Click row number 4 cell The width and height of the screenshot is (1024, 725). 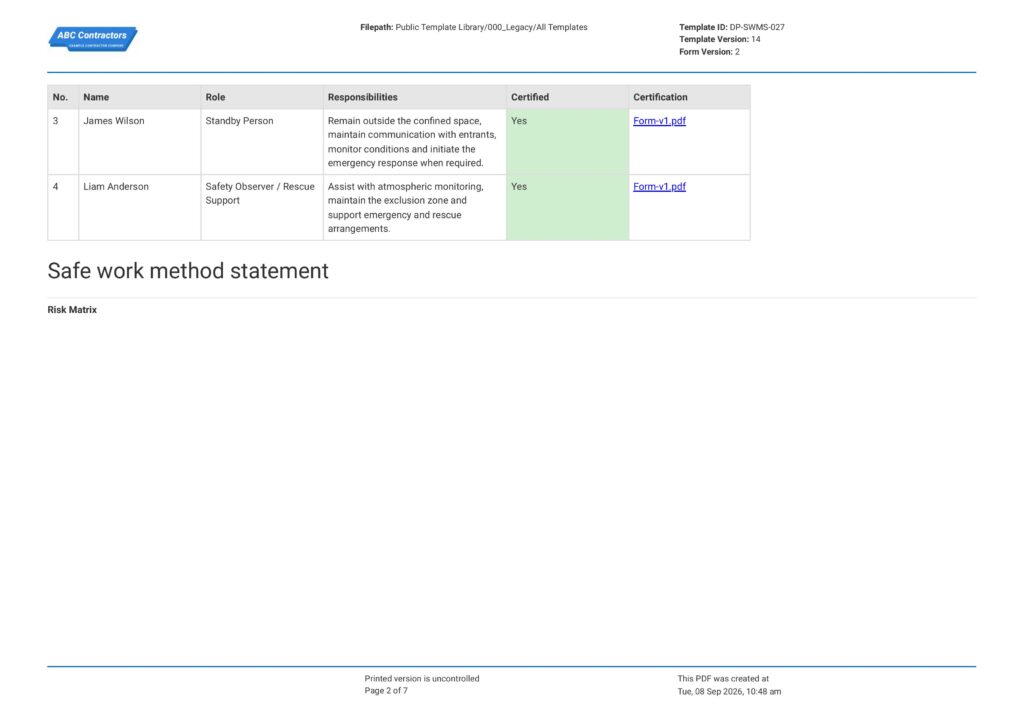coord(63,208)
